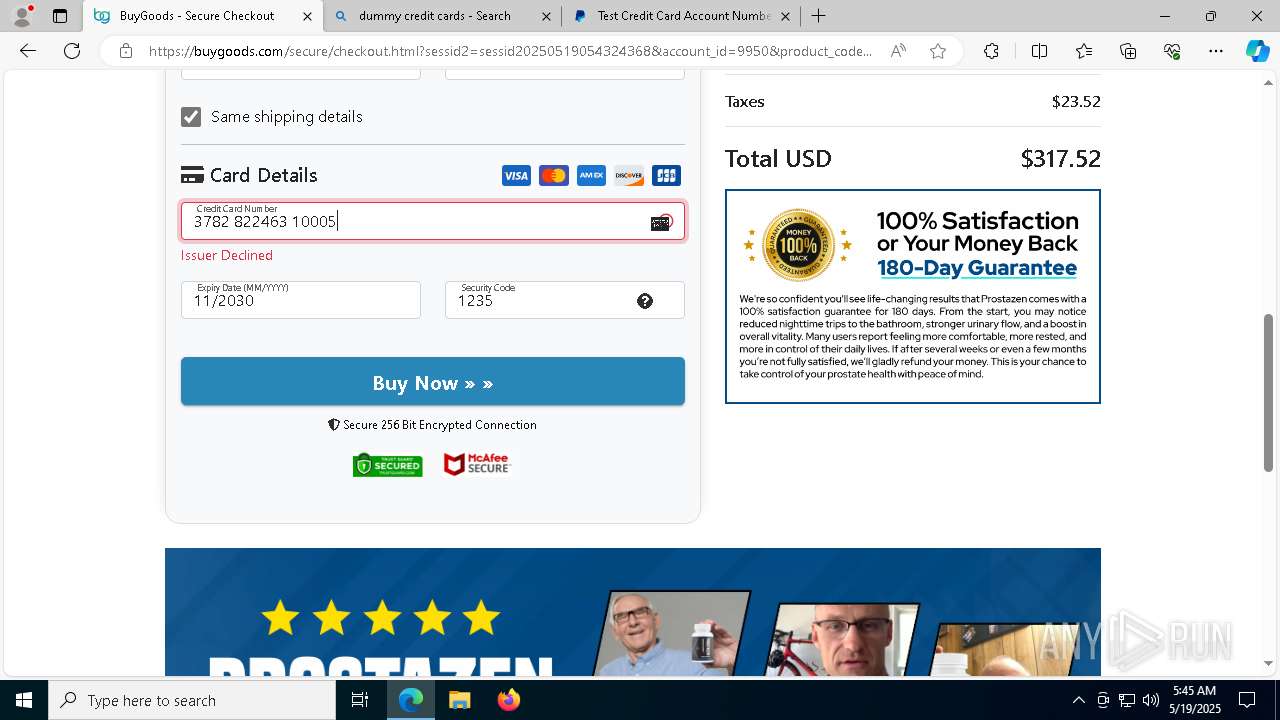Click the taskbar search box
Viewport: 1280px width, 720px height.
(x=192, y=700)
